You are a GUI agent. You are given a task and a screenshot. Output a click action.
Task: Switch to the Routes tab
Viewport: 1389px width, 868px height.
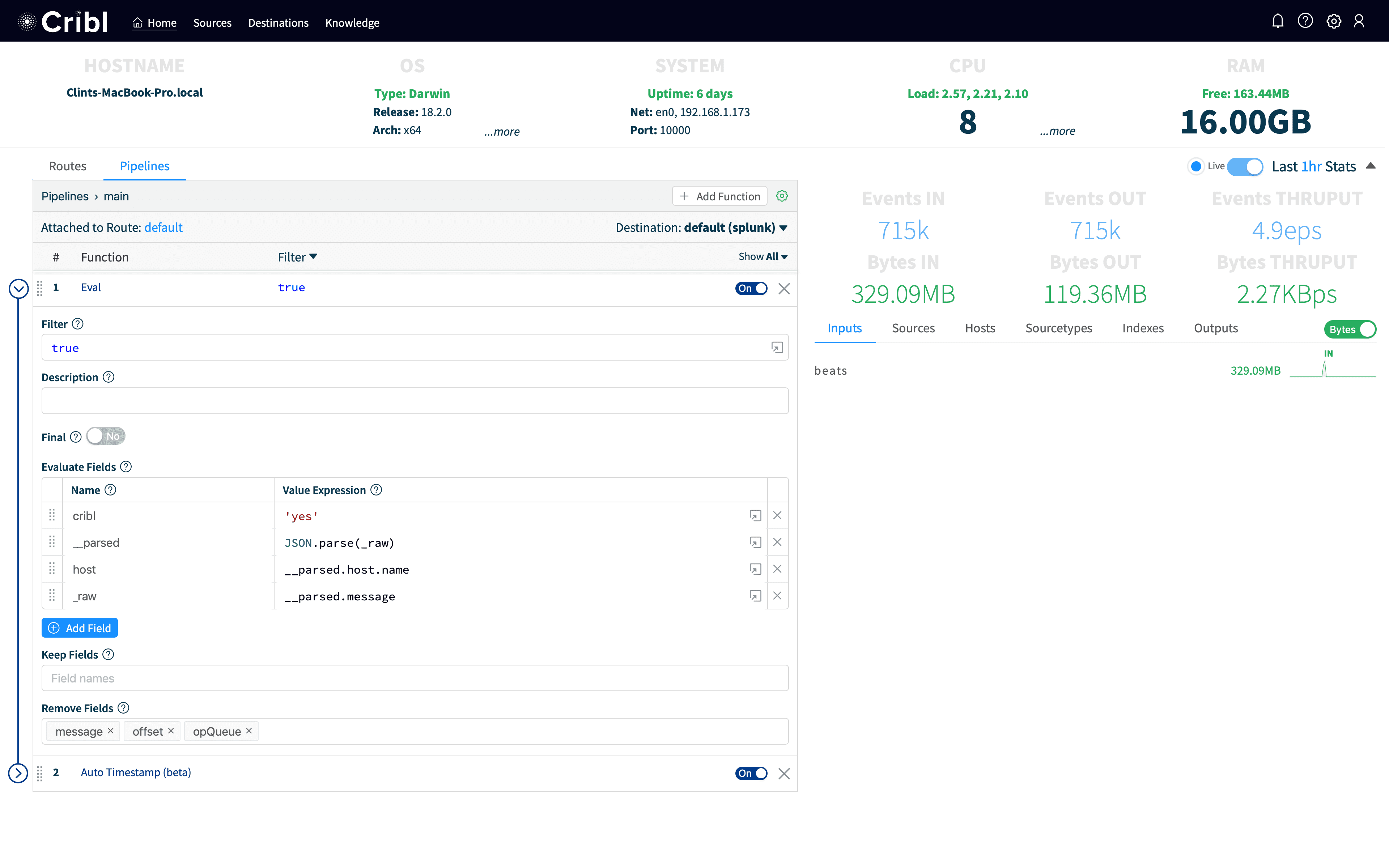pyautogui.click(x=68, y=166)
